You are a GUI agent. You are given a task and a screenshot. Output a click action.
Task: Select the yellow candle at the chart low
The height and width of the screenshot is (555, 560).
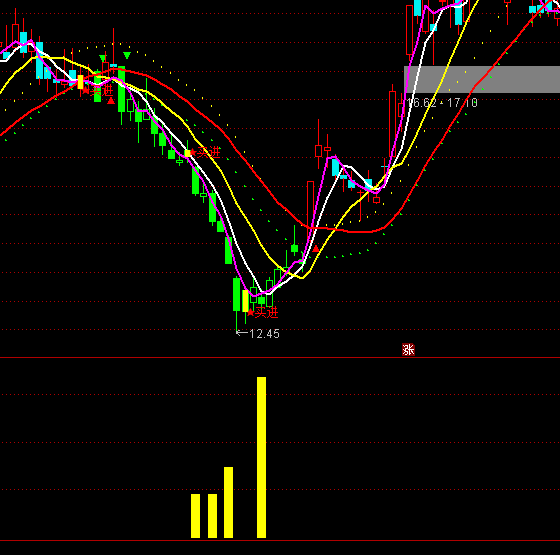point(245,301)
